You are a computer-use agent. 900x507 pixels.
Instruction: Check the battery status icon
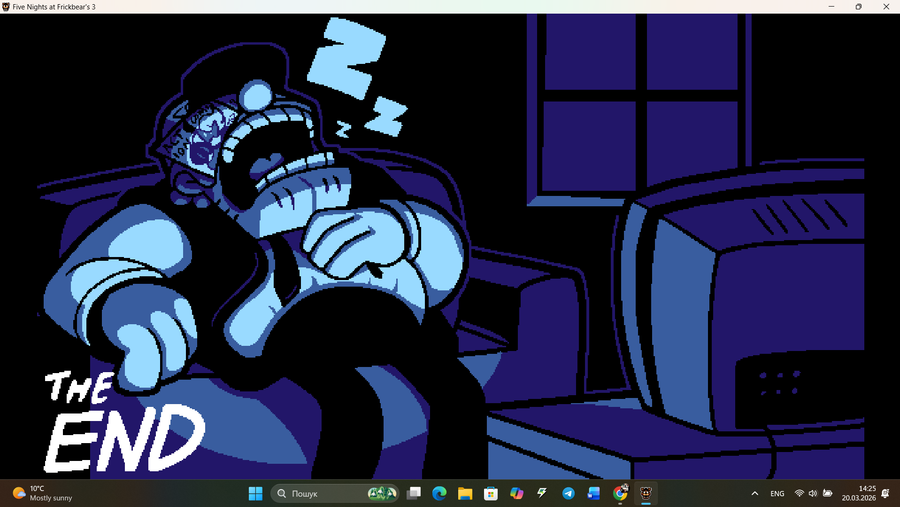tap(828, 493)
